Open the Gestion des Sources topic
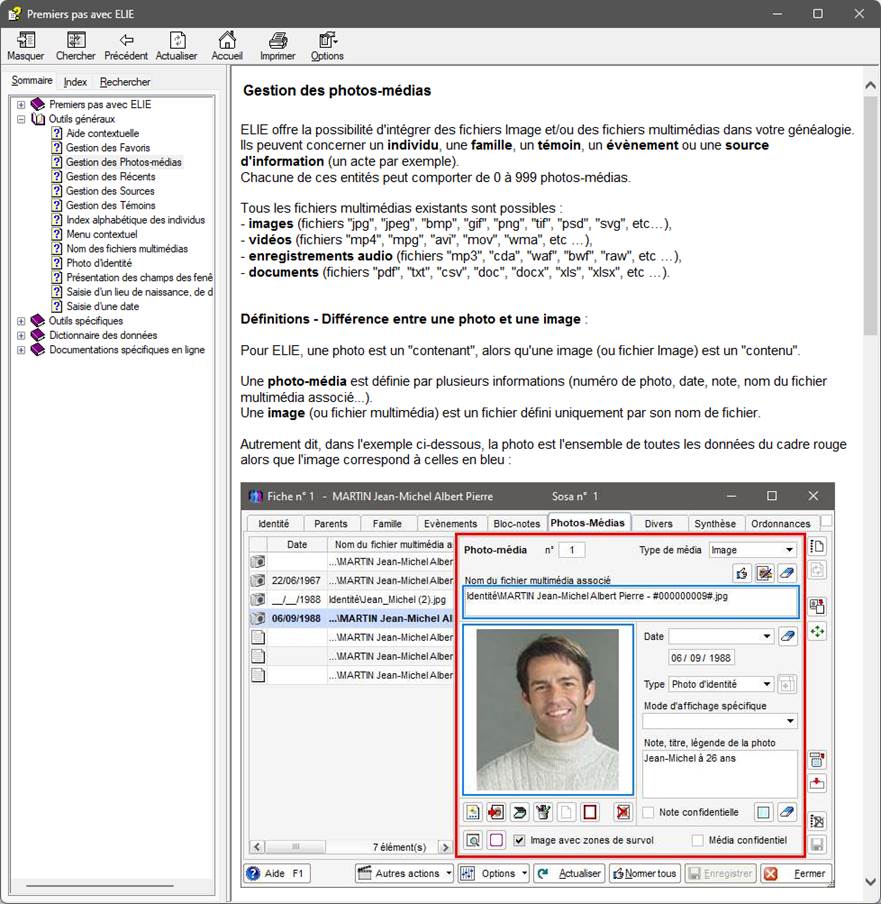 [110, 191]
